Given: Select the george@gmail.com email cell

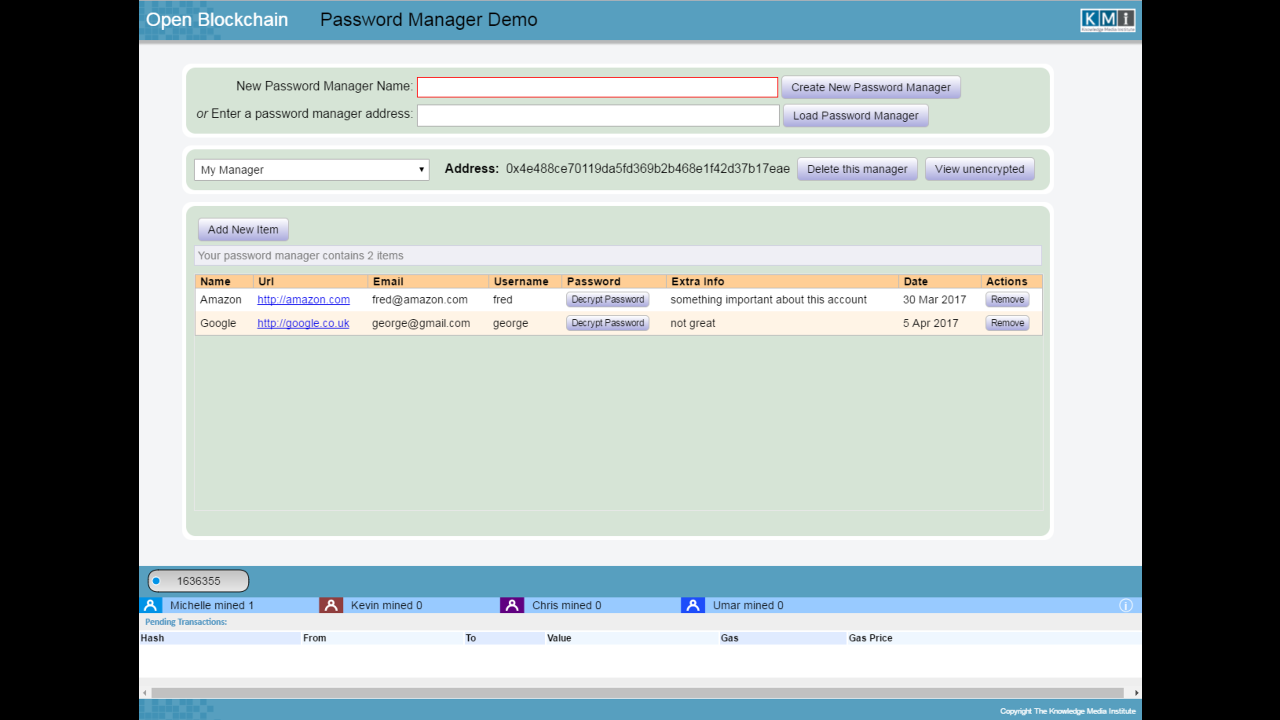Looking at the screenshot, I should click(x=421, y=323).
